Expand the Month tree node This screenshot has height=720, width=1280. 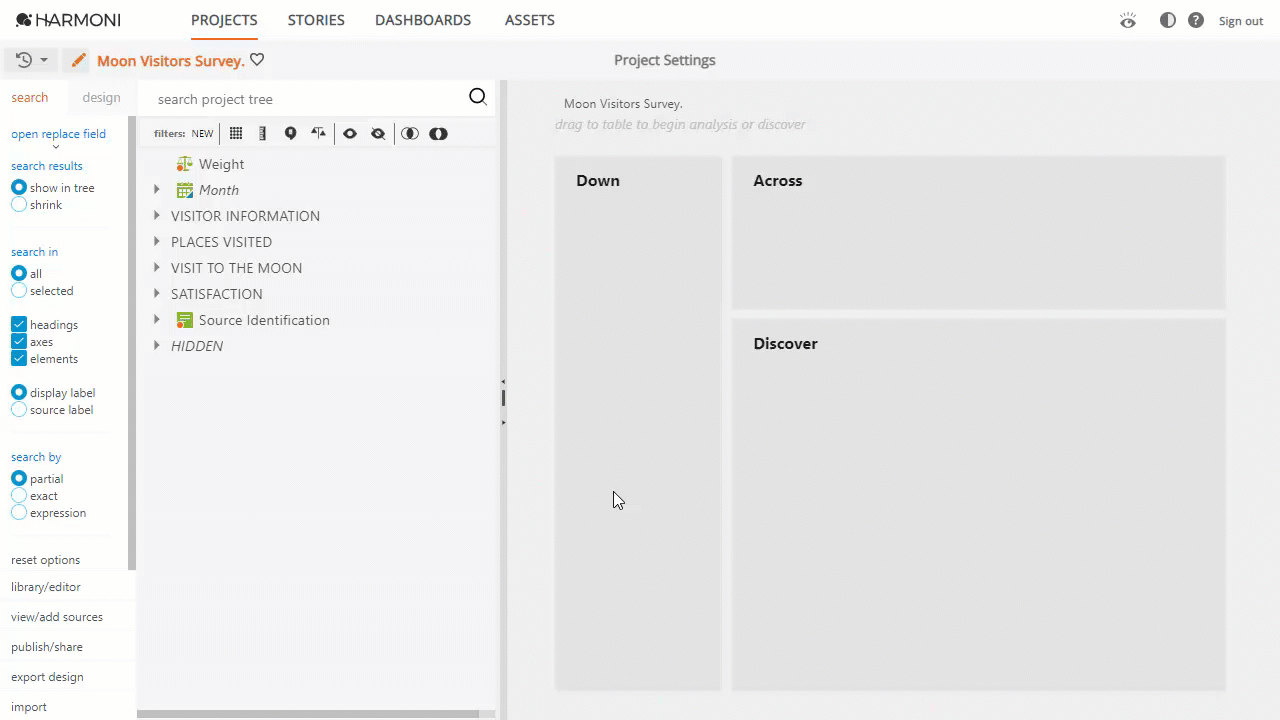pos(156,190)
